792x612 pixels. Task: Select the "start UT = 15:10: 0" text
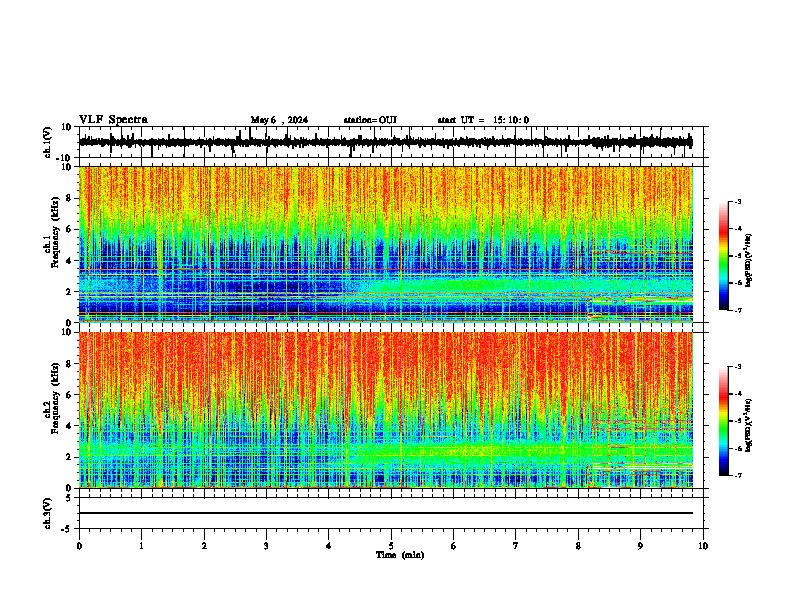pos(483,120)
